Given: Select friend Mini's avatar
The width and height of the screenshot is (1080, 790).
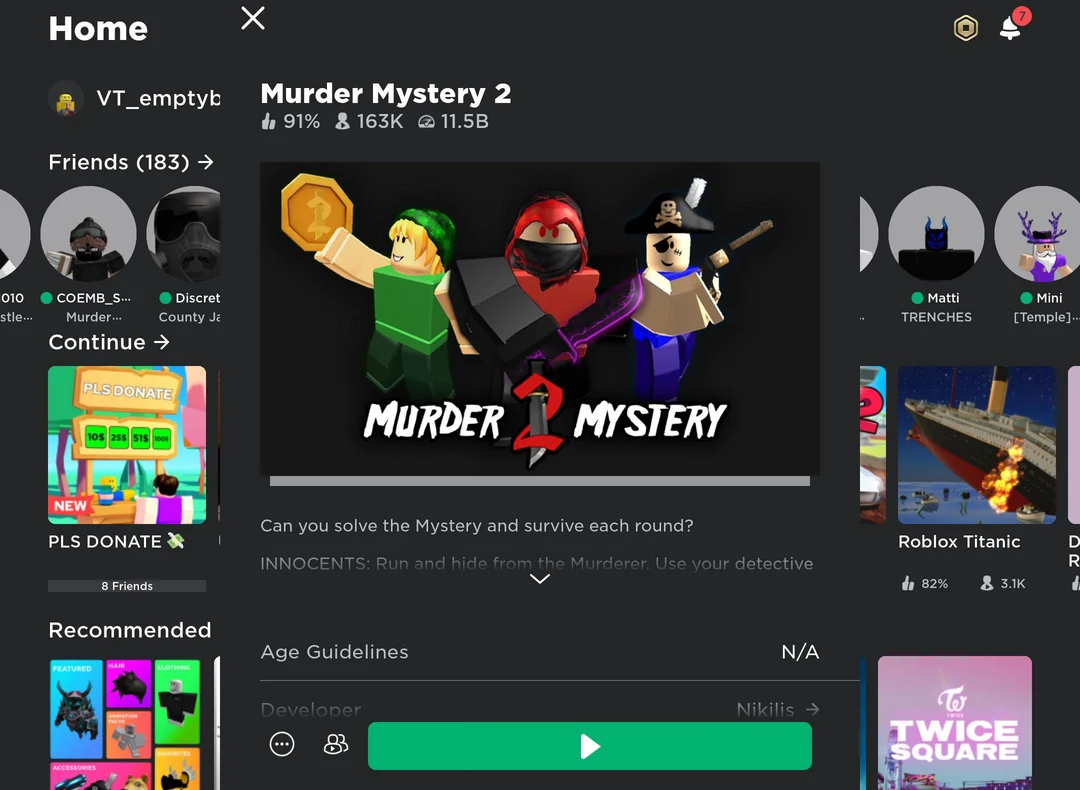Looking at the screenshot, I should [x=1041, y=234].
